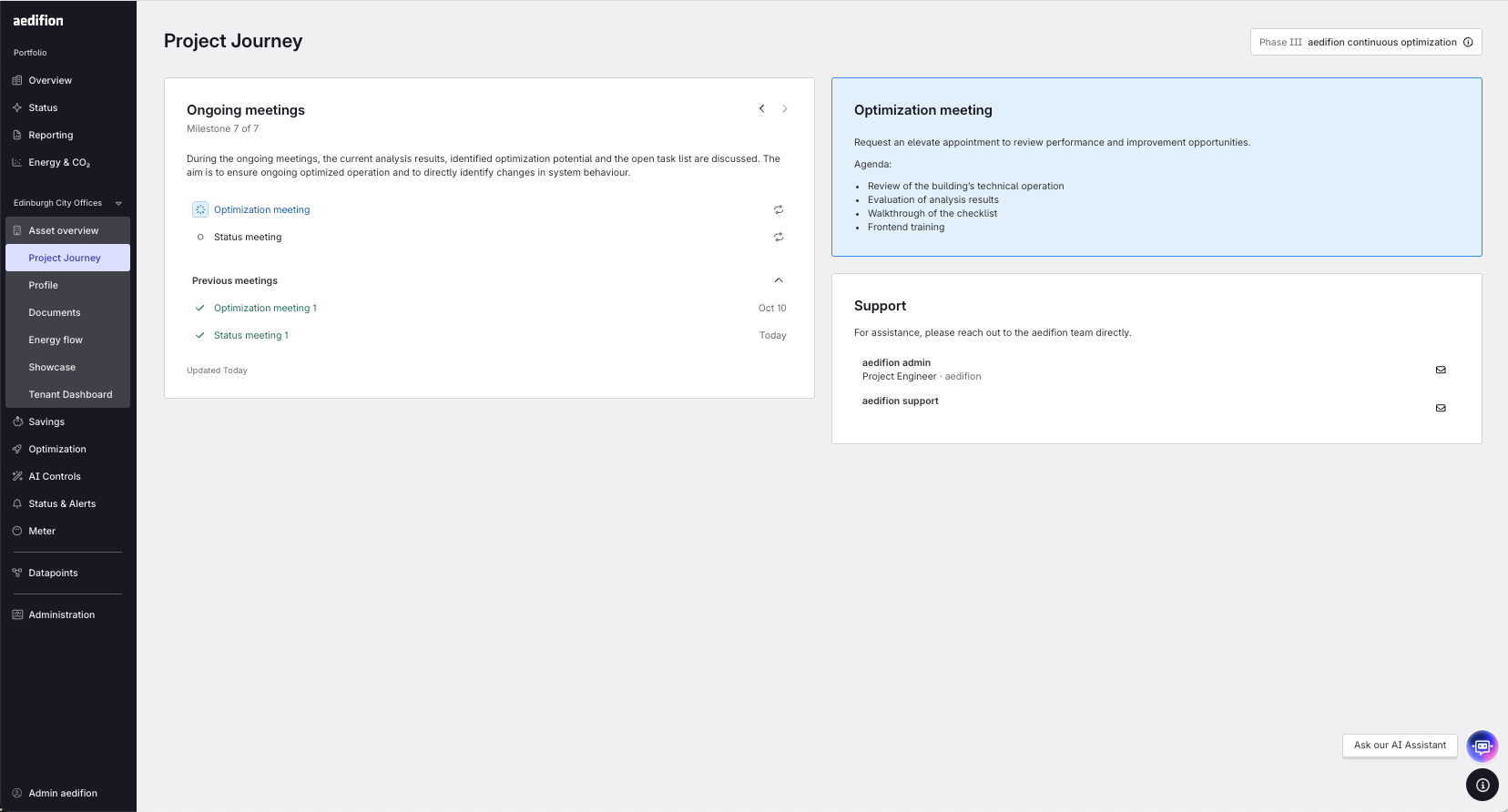Click the aedifion logo
The width and height of the screenshot is (1508, 812).
click(x=38, y=20)
